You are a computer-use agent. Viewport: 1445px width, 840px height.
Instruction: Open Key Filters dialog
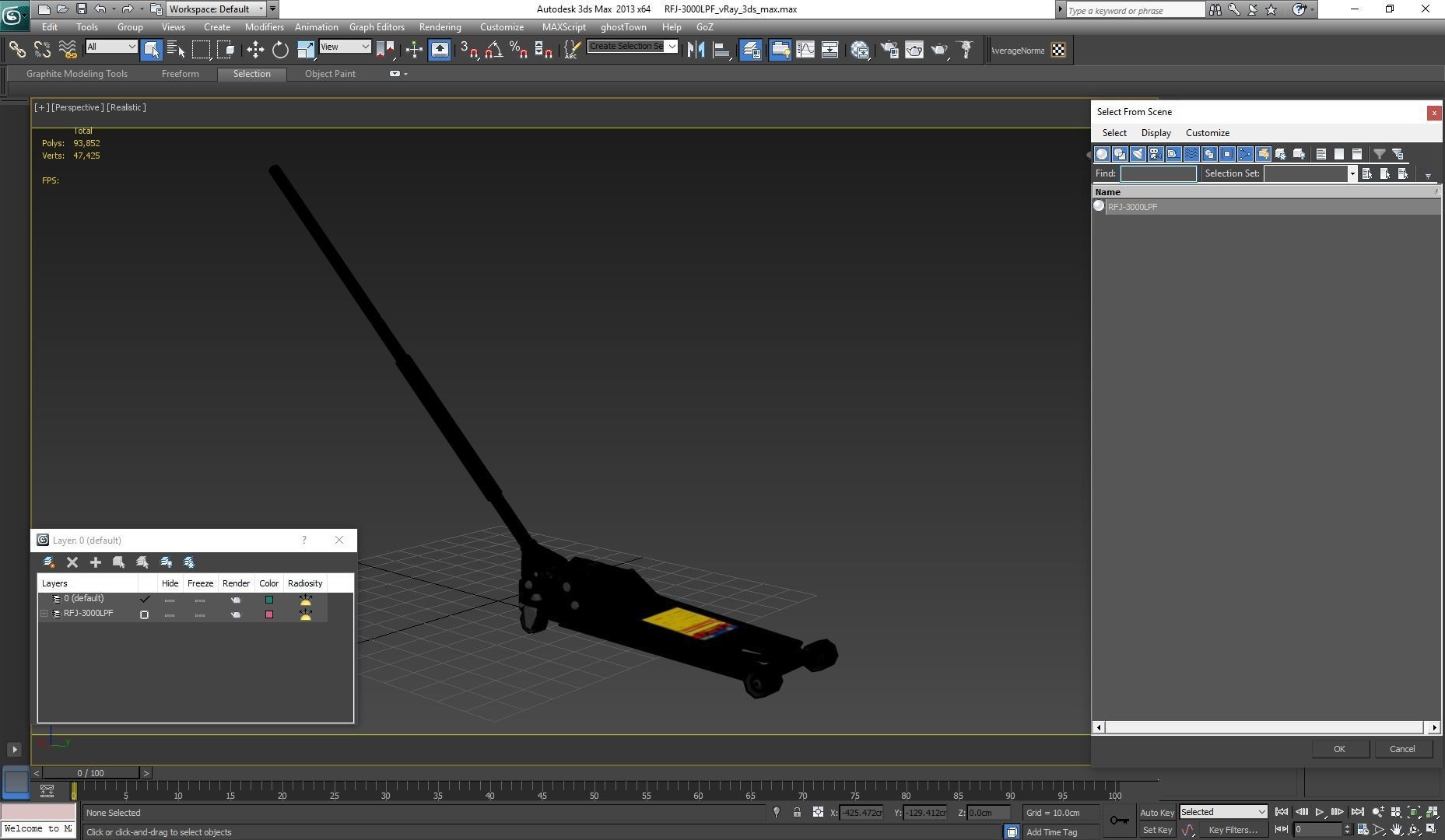tap(1233, 830)
